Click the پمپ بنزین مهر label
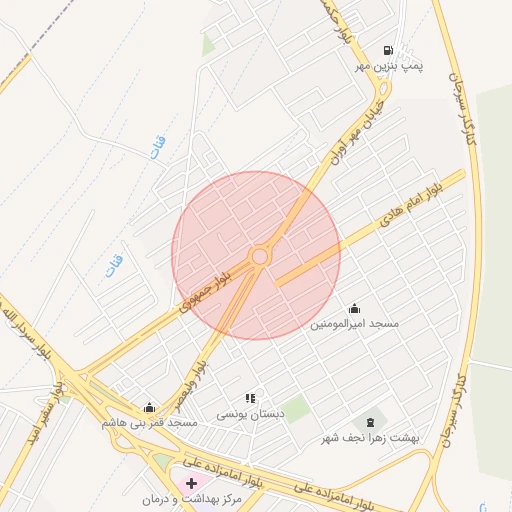512x512 pixels. 389,66
